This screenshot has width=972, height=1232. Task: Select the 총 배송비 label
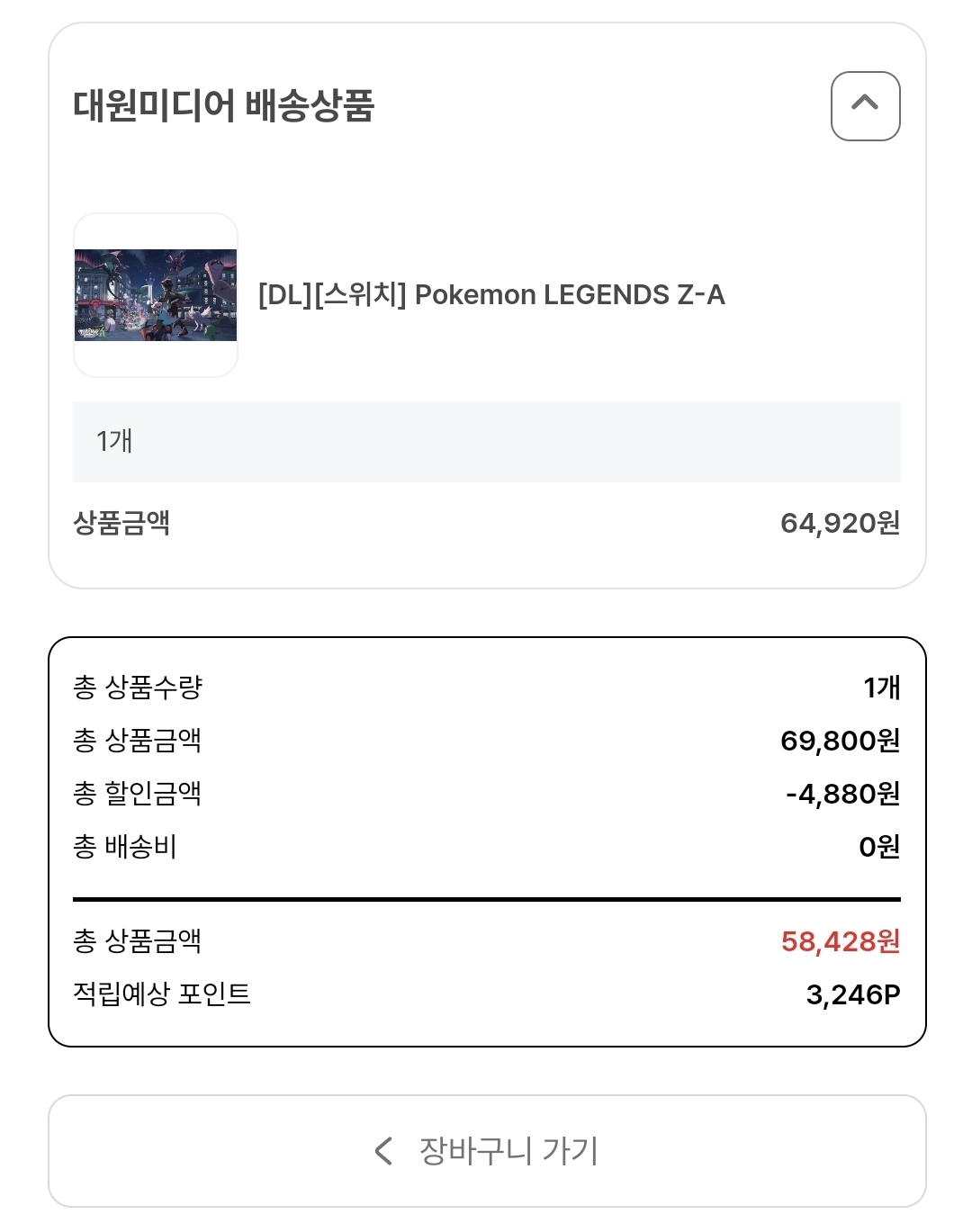point(124,847)
